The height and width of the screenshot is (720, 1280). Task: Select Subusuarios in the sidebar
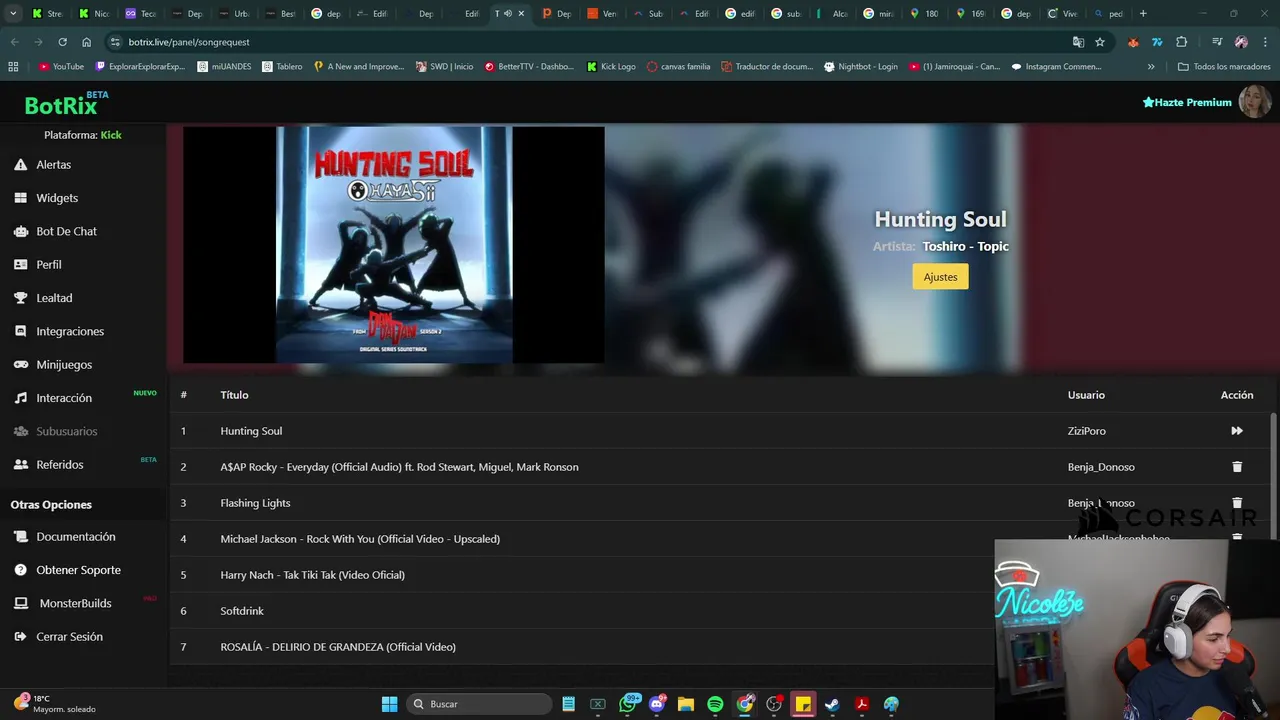click(67, 431)
